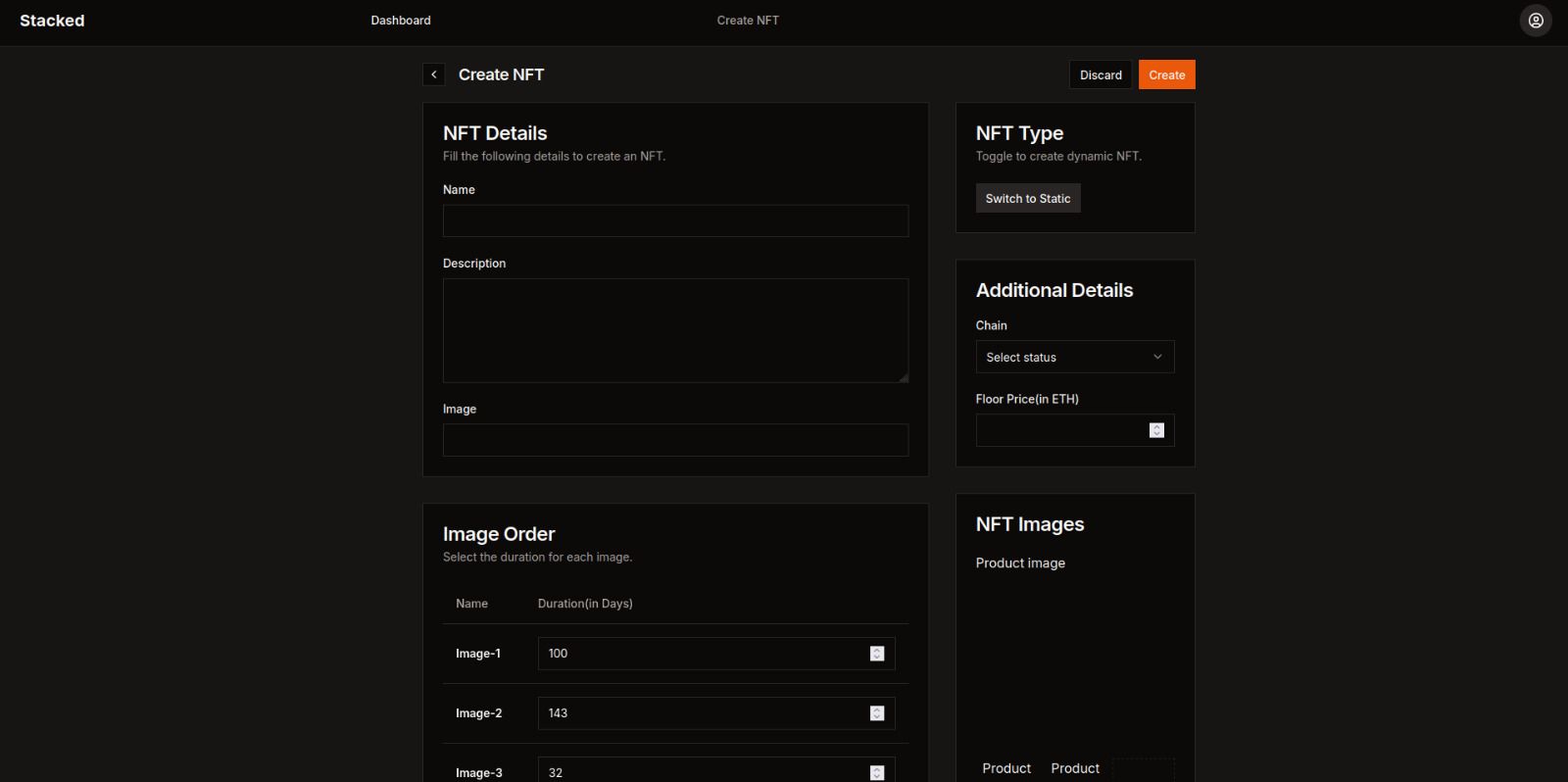Click Image-1 duration stepper arrows
Screen dimensions: 1568x782
tap(877, 654)
